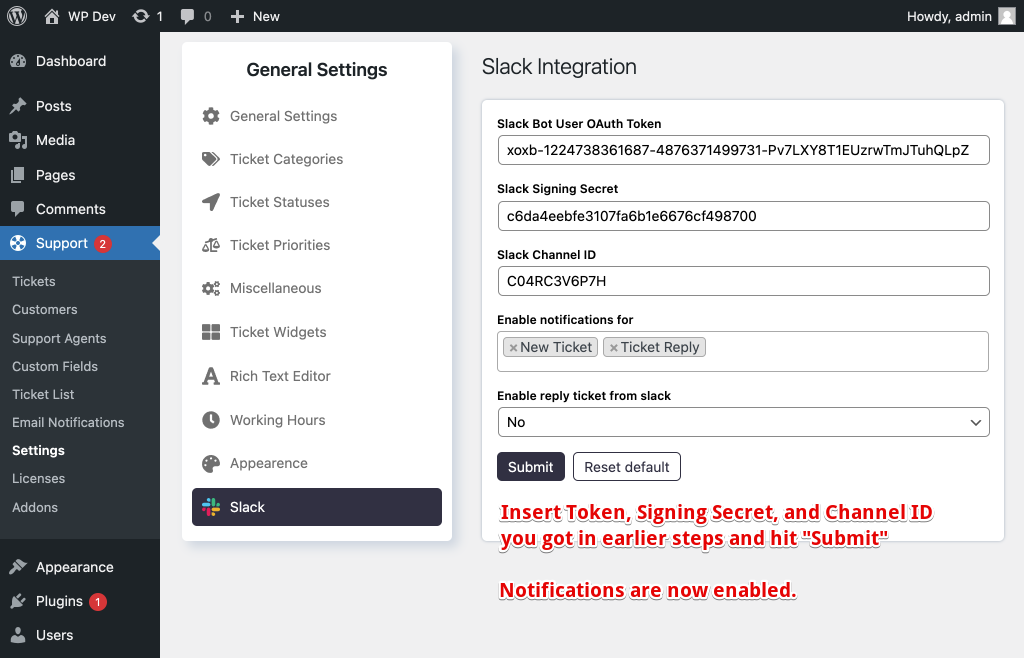Focus the Slack Signing Secret field
The height and width of the screenshot is (658, 1024).
click(743, 216)
